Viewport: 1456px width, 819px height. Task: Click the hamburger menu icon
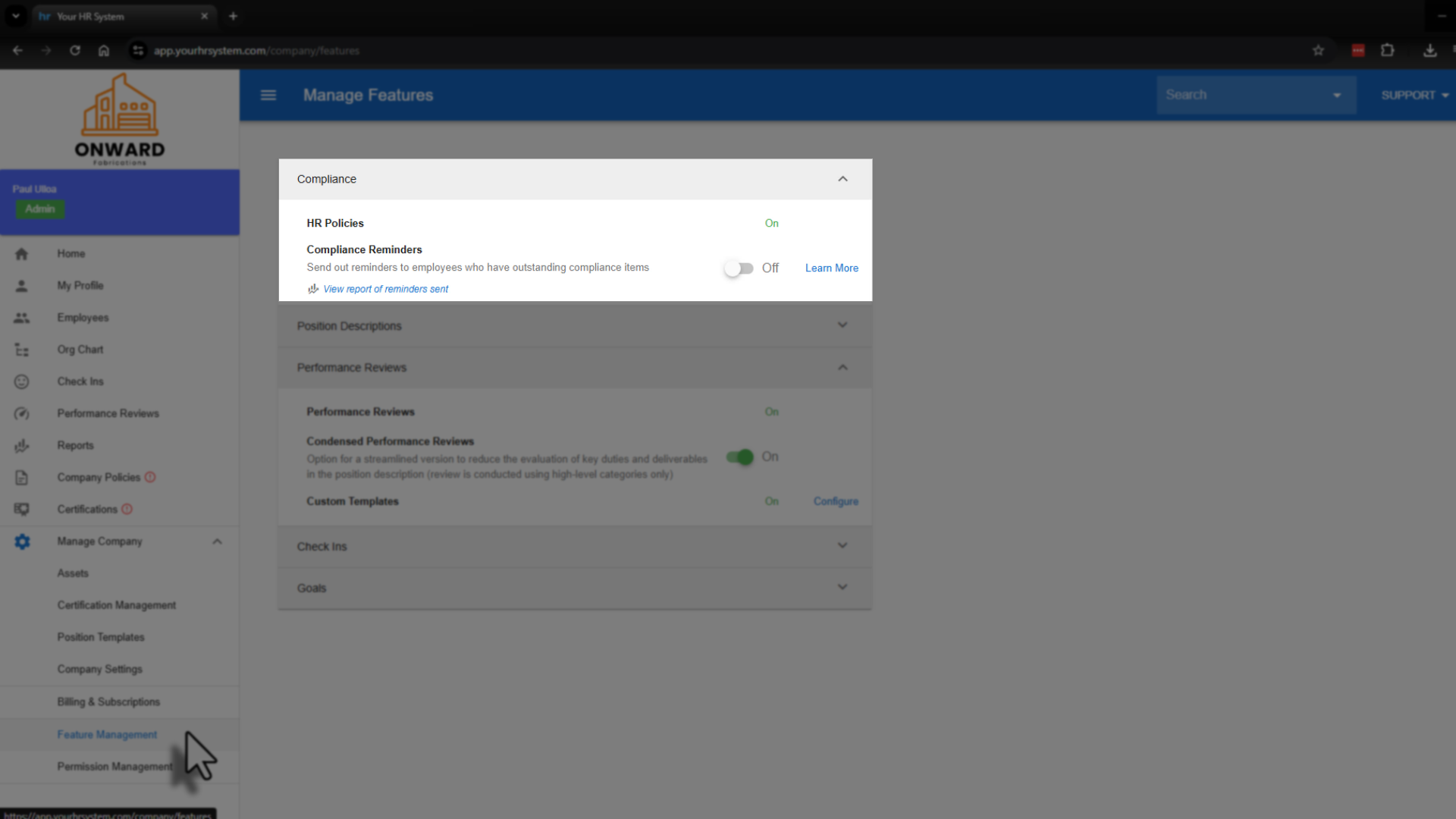click(x=268, y=96)
